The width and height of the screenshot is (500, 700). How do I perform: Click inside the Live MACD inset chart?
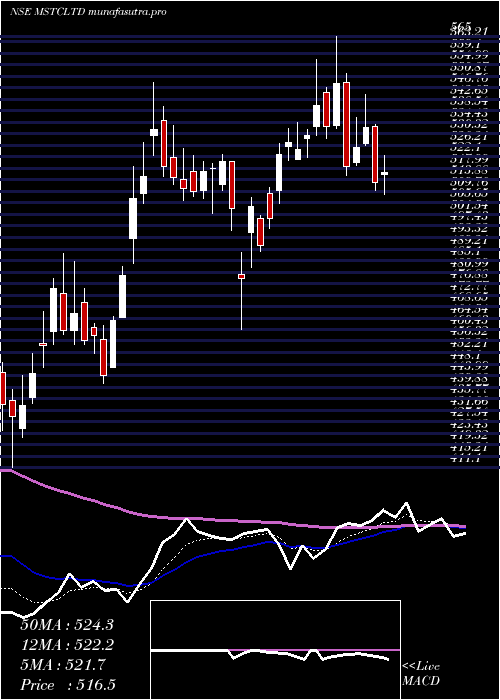click(x=275, y=650)
